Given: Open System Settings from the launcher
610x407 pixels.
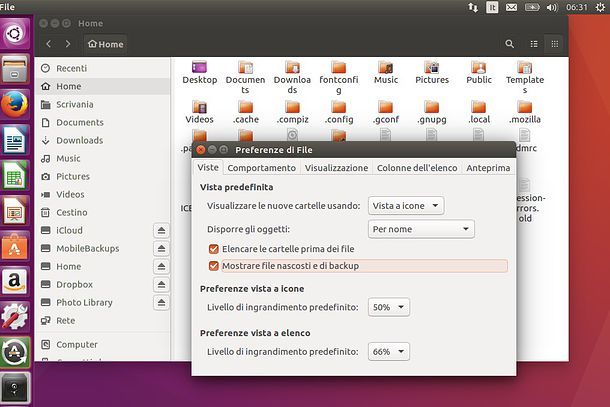Looking at the screenshot, I should tap(14, 316).
